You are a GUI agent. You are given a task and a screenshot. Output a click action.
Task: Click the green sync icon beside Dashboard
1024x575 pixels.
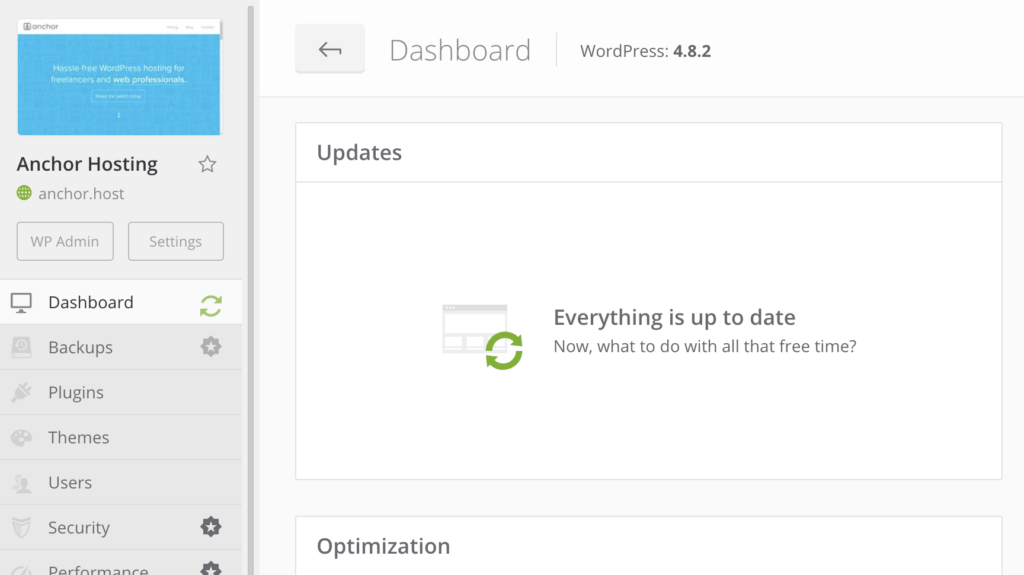(x=210, y=305)
